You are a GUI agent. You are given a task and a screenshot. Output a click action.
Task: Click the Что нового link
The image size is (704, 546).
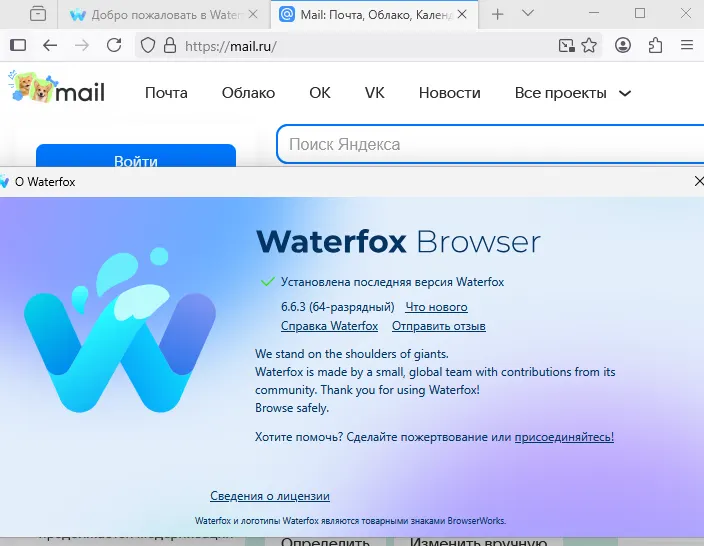coord(436,307)
